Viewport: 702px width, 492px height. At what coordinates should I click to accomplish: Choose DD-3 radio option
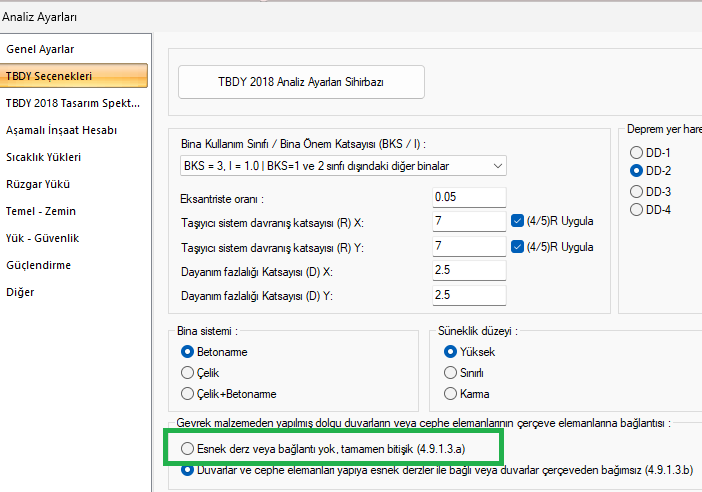click(636, 190)
